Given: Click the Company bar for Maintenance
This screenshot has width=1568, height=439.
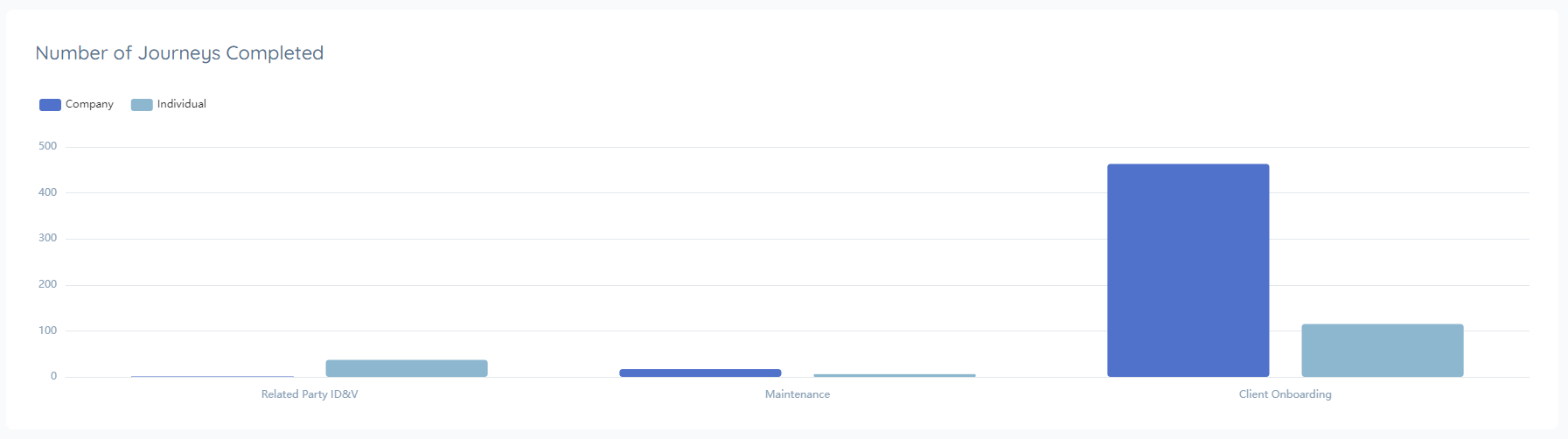Looking at the screenshot, I should (700, 373).
